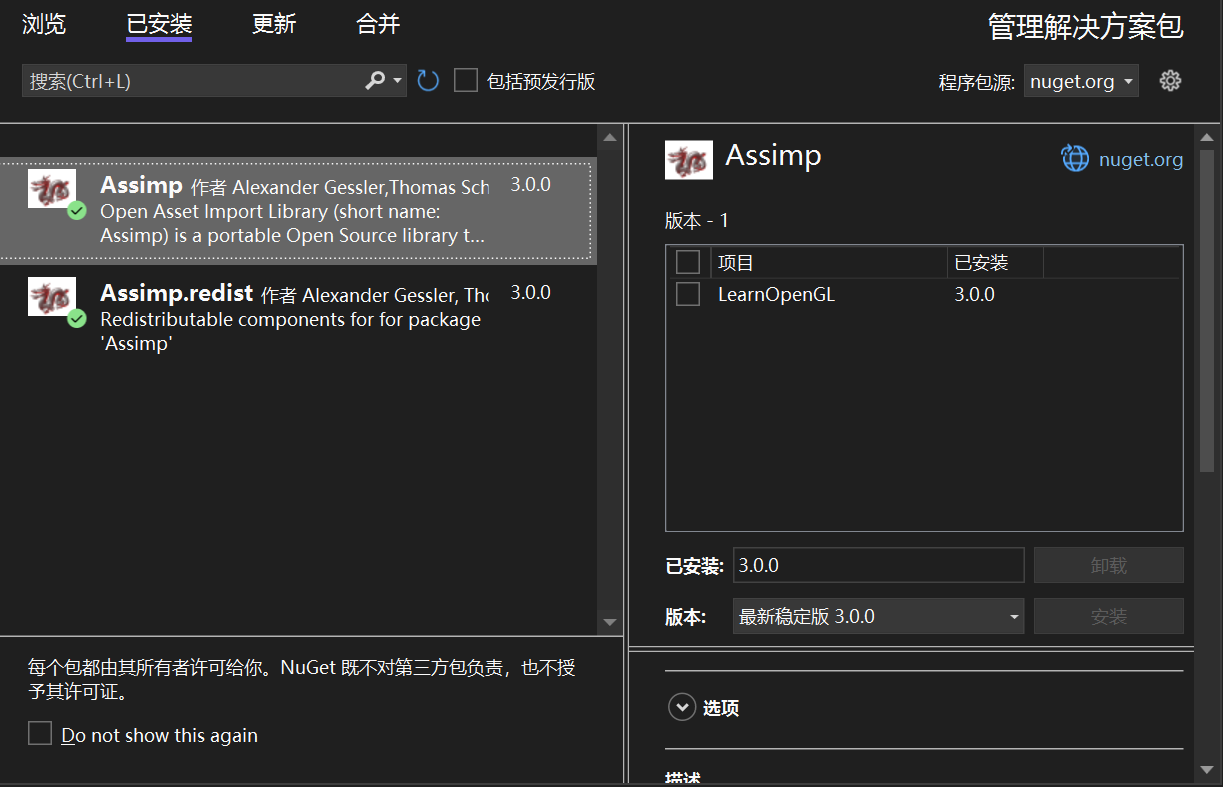Open the 最新稳定版 3.0.0 version dropdown

pyautogui.click(x=878, y=616)
